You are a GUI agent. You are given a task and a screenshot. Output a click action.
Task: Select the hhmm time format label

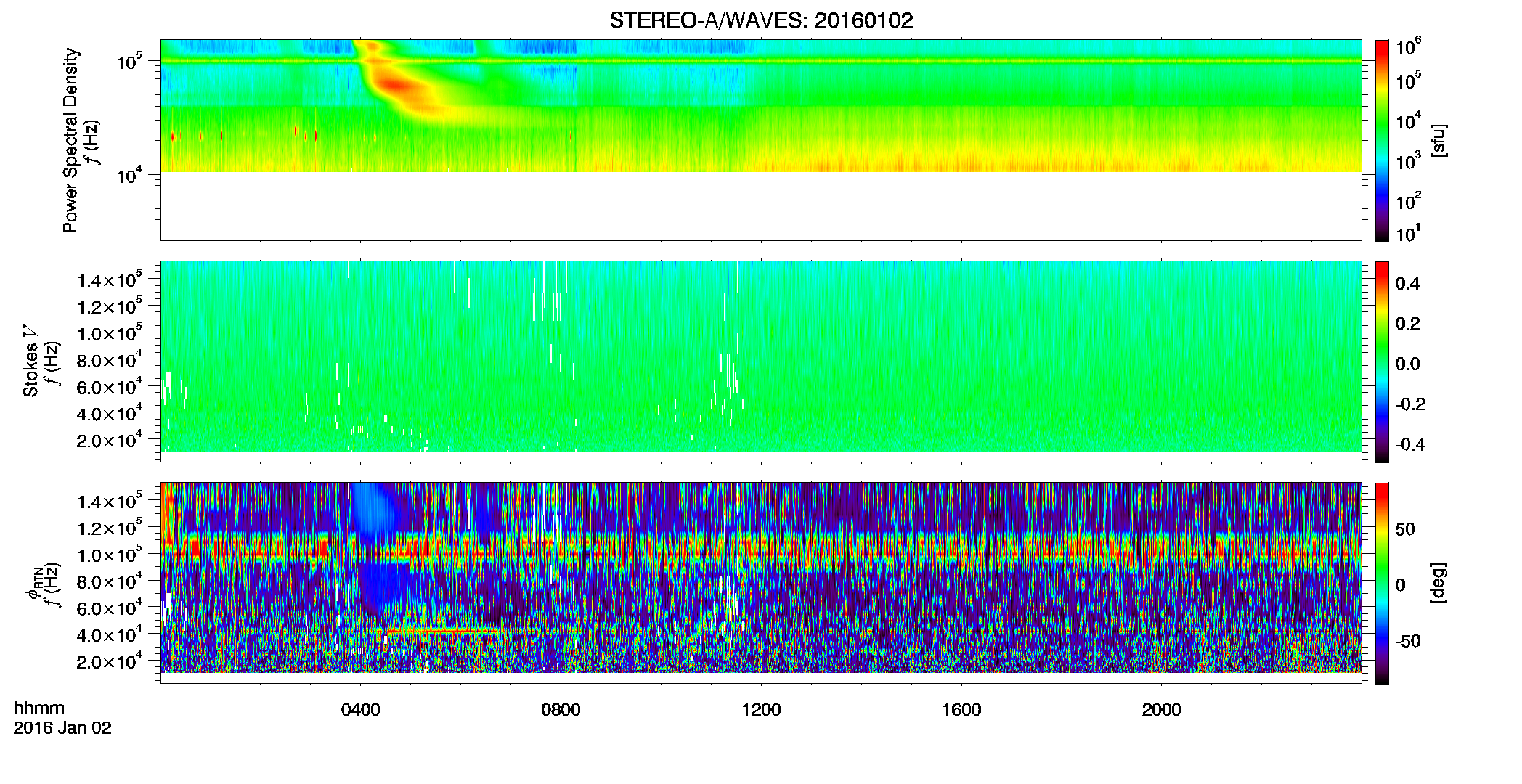coord(39,709)
